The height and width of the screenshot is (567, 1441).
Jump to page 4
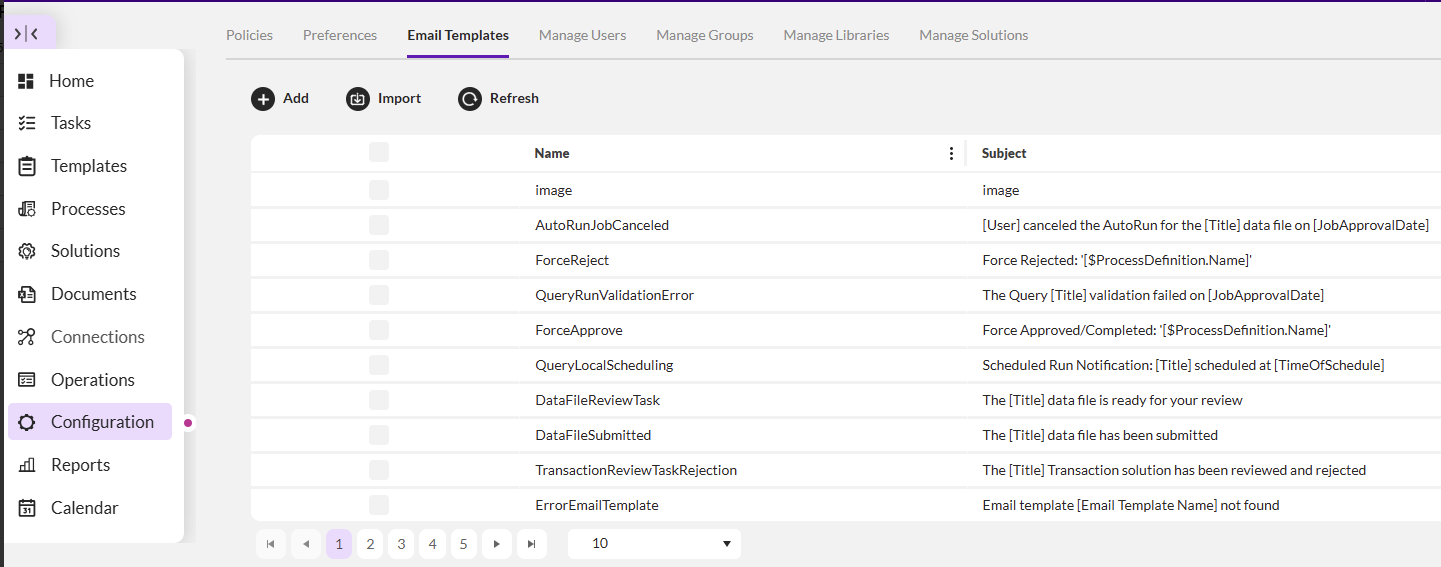point(432,544)
